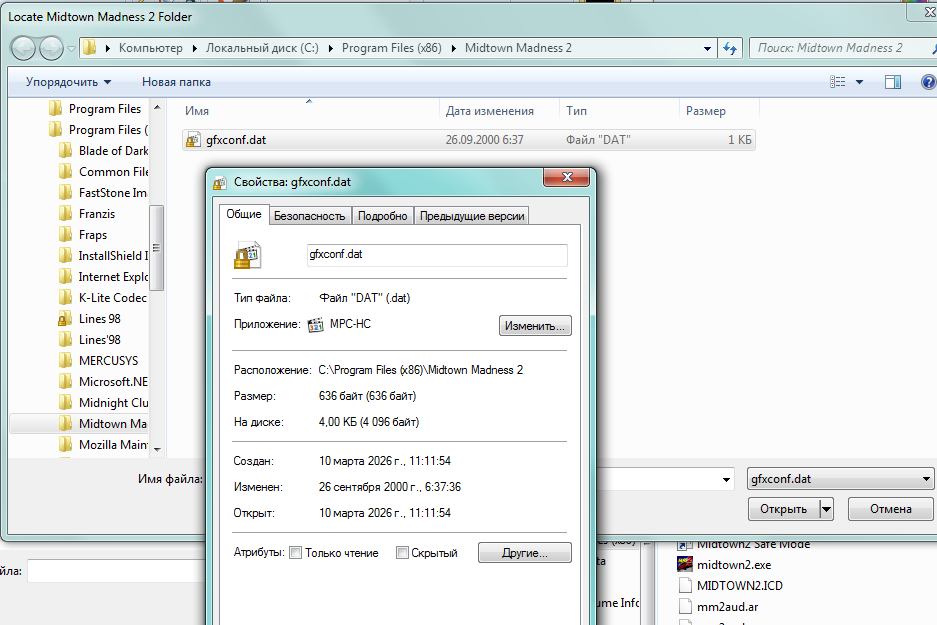Select the Mozilla Main folder in tree

113,445
